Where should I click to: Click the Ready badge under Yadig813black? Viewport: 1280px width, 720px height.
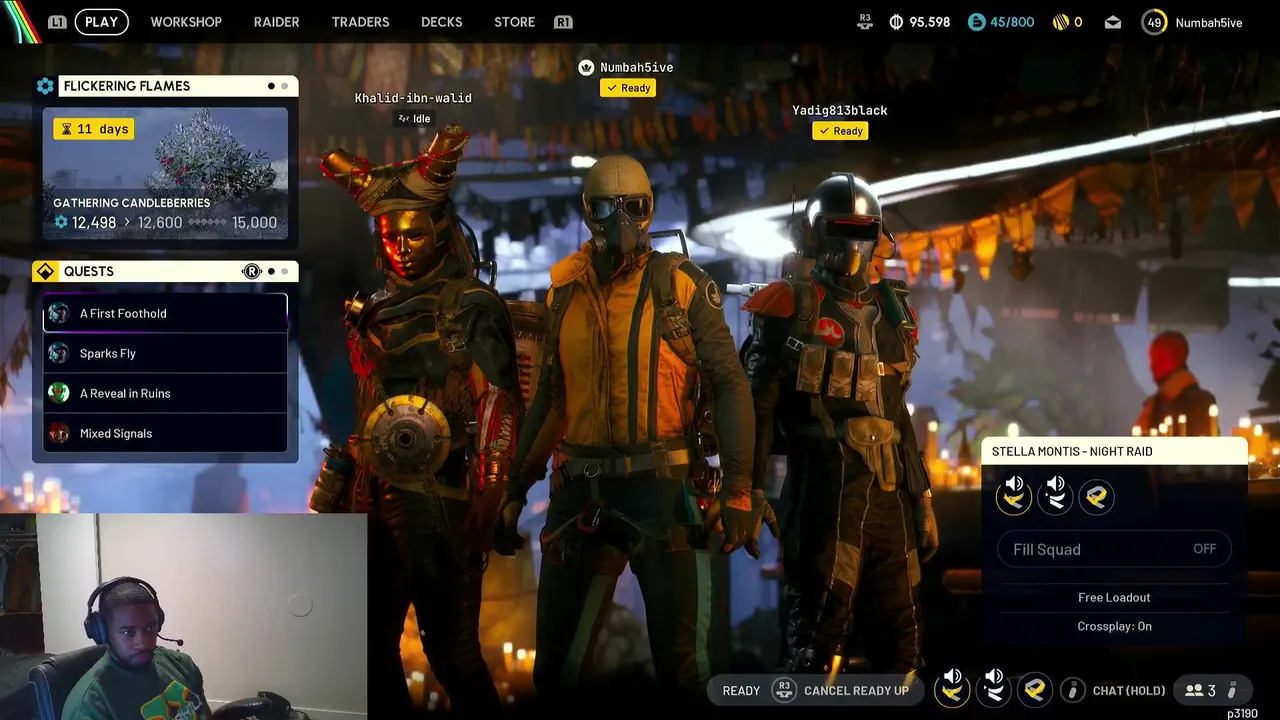[x=840, y=131]
